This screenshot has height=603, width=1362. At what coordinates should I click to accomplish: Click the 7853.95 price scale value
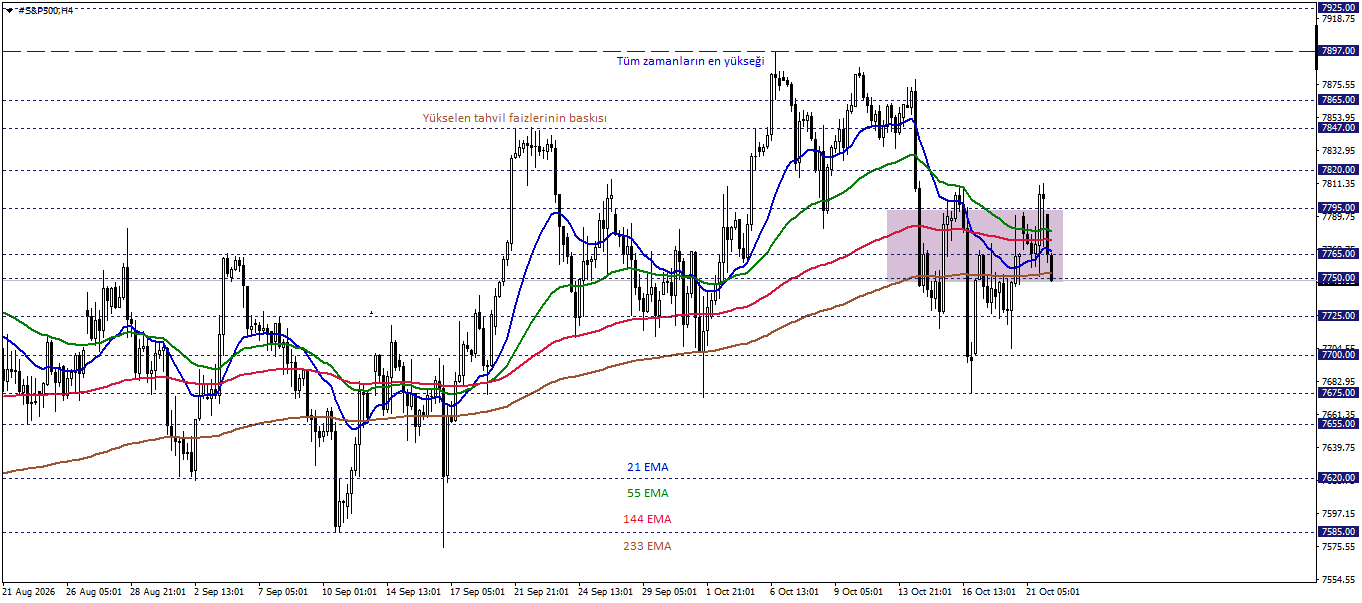1338,117
